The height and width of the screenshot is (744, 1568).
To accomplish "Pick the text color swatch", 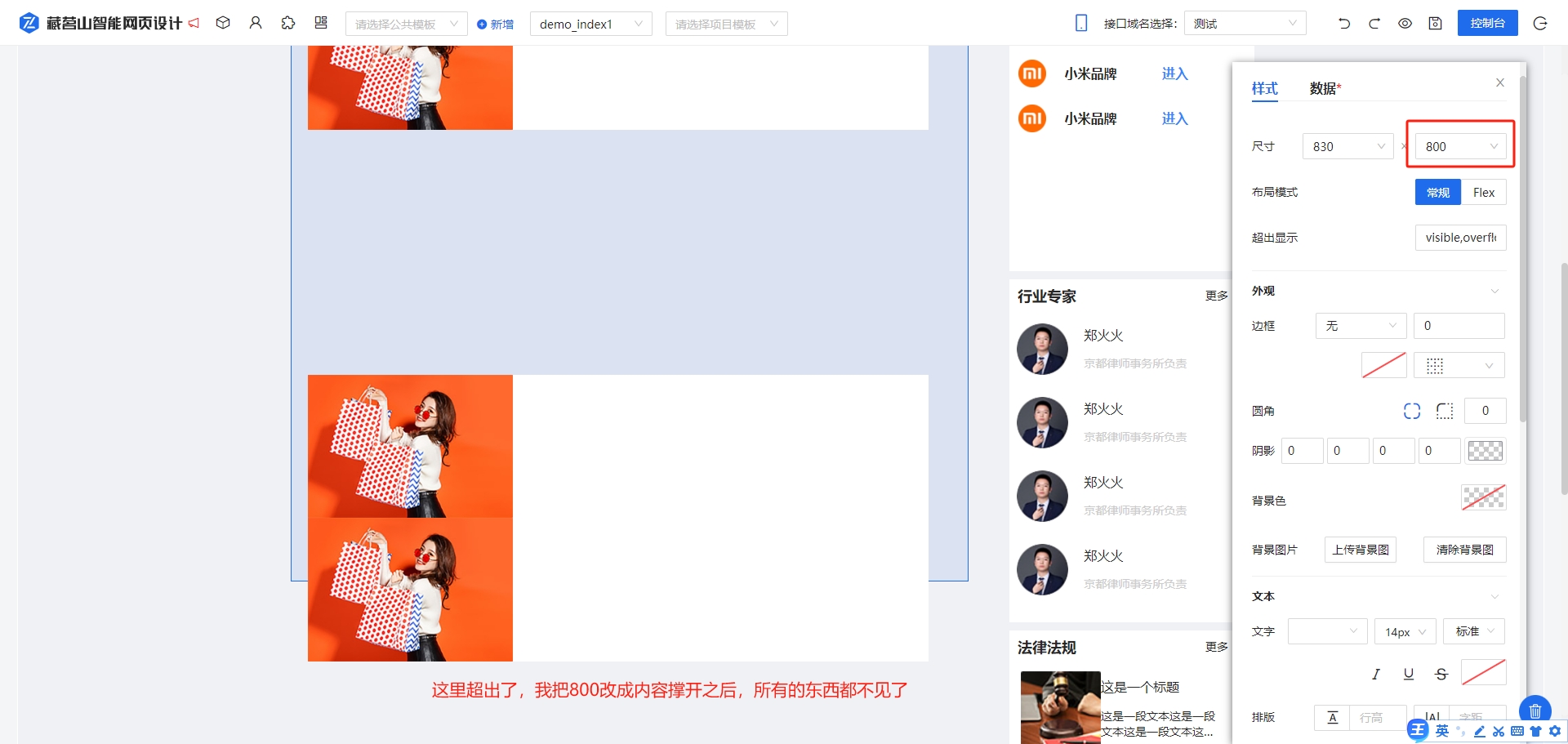I will (x=1484, y=674).
